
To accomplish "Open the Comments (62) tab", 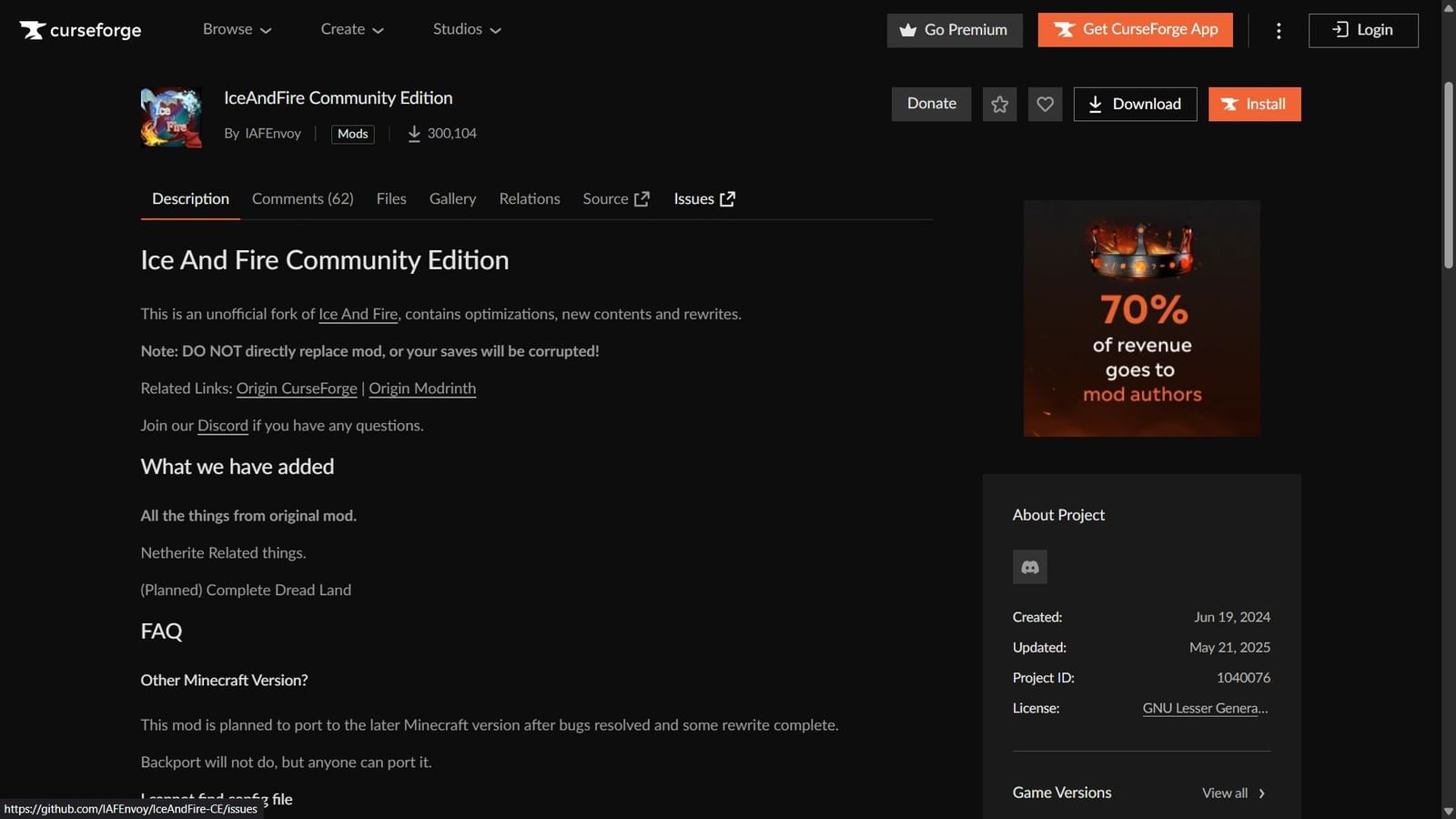I will [x=302, y=198].
